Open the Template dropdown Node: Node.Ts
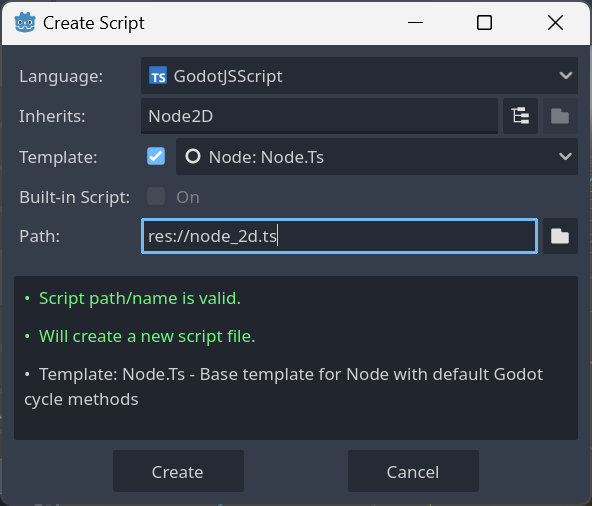The width and height of the screenshot is (592, 506). coord(376,156)
